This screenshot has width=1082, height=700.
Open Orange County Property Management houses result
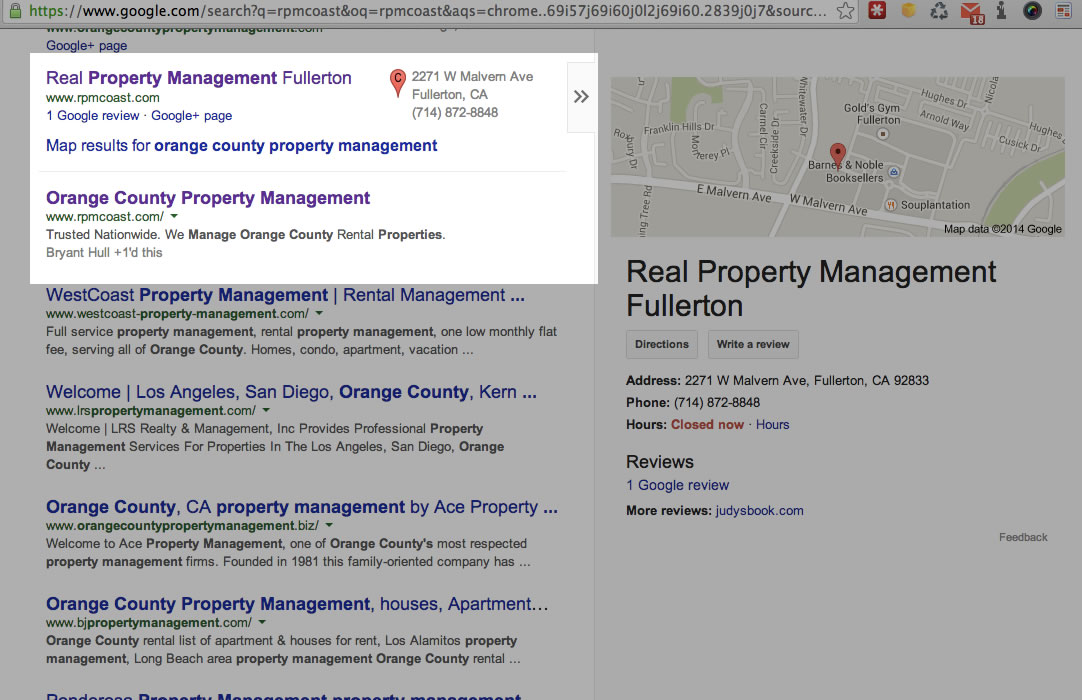click(x=297, y=604)
